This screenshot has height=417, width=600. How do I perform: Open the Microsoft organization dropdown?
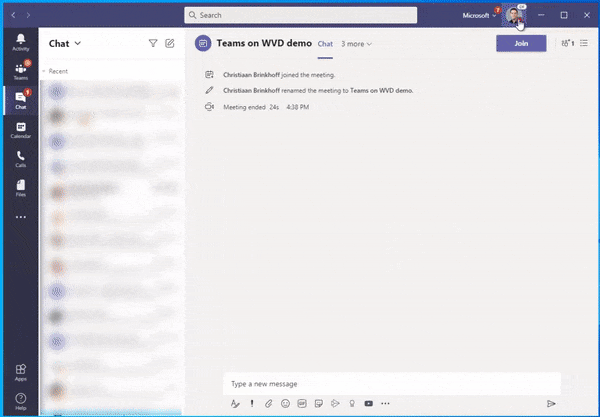pos(479,15)
